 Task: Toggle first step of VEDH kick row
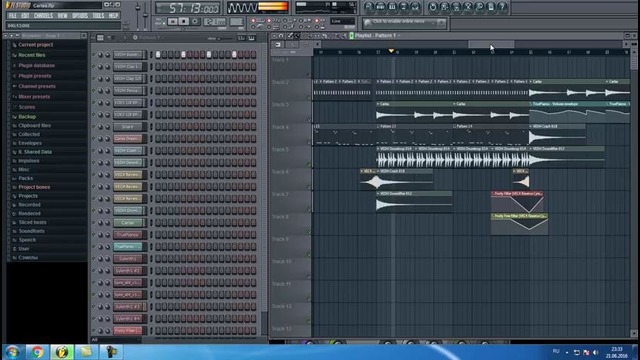pyautogui.click(x=158, y=55)
